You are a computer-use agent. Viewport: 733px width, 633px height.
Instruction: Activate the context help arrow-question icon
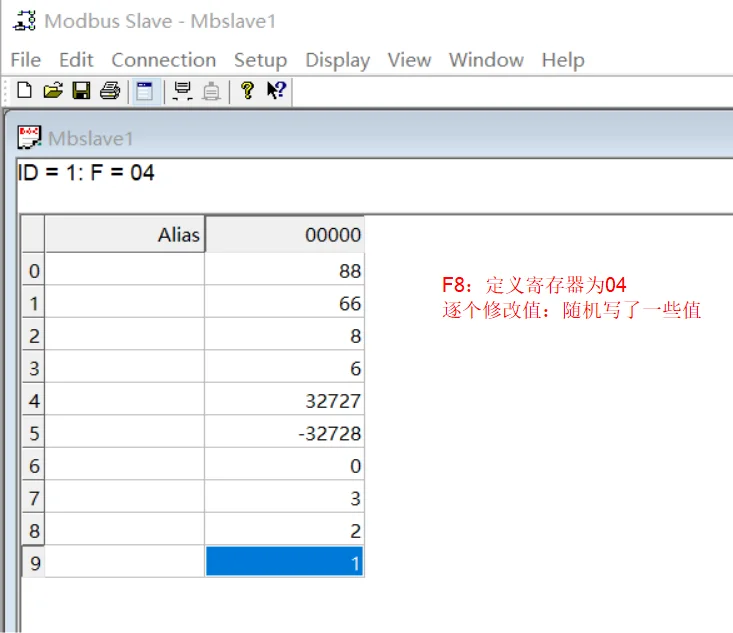click(x=276, y=90)
